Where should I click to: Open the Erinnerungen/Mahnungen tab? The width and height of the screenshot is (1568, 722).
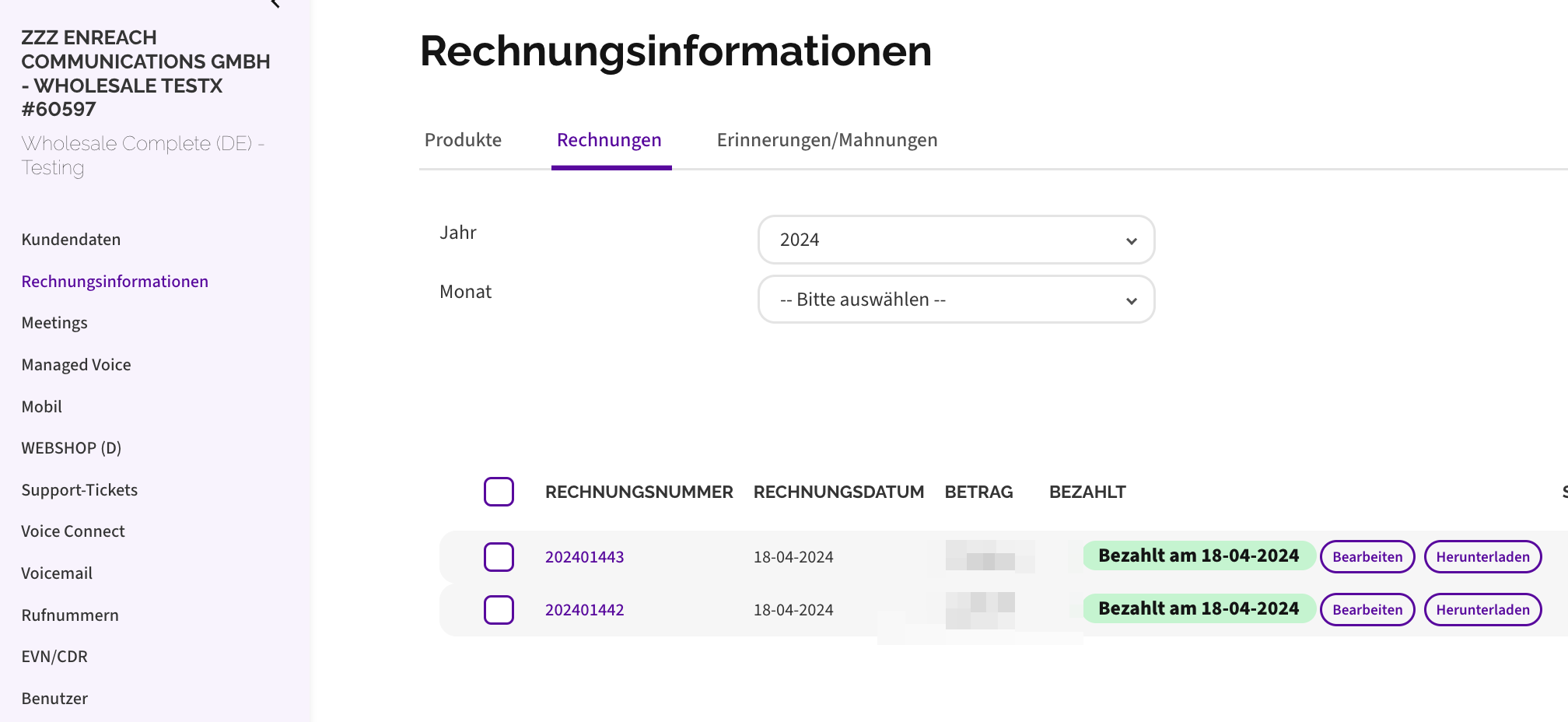(x=827, y=140)
